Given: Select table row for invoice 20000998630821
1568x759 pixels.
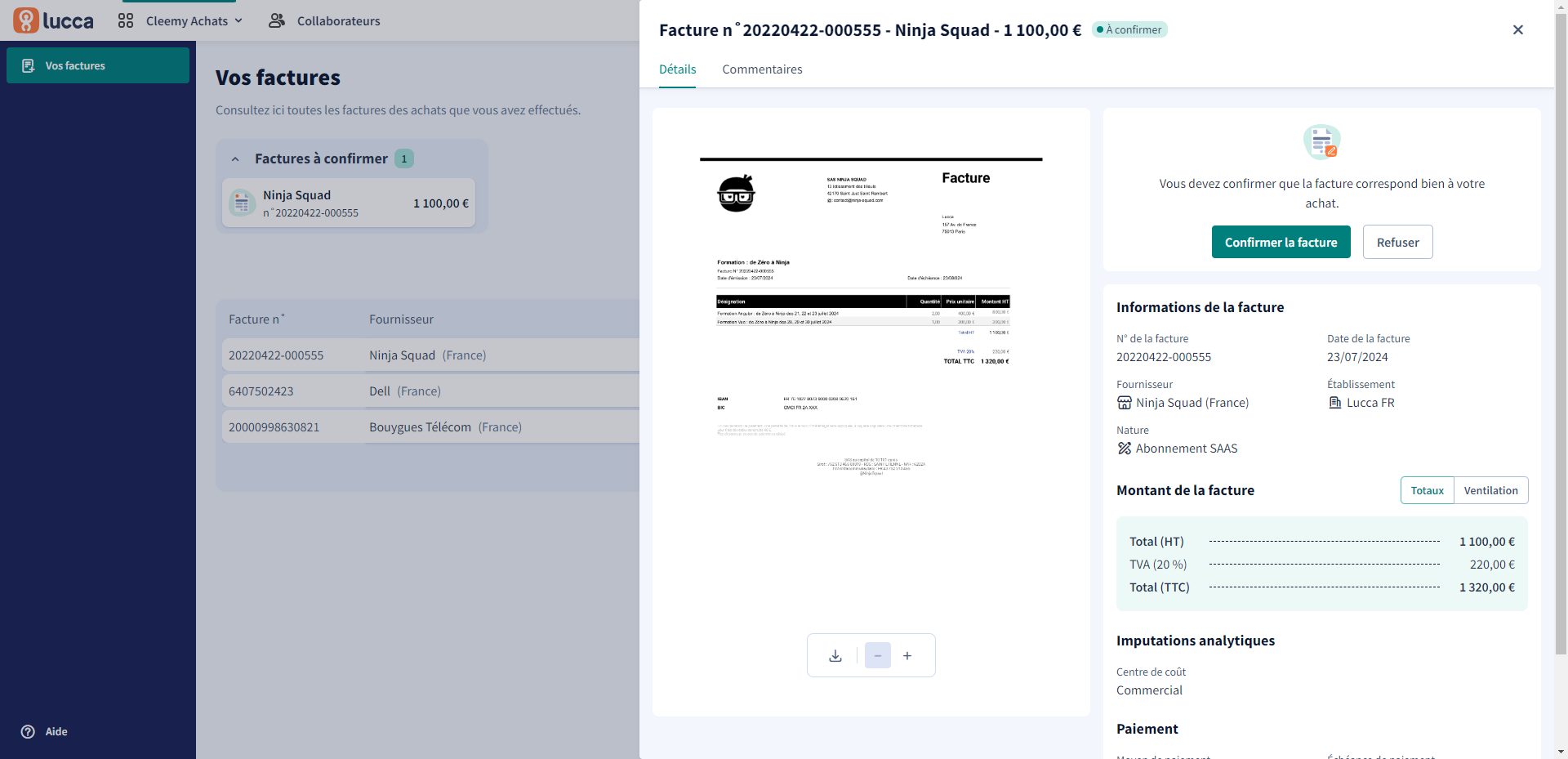Looking at the screenshot, I should [430, 427].
